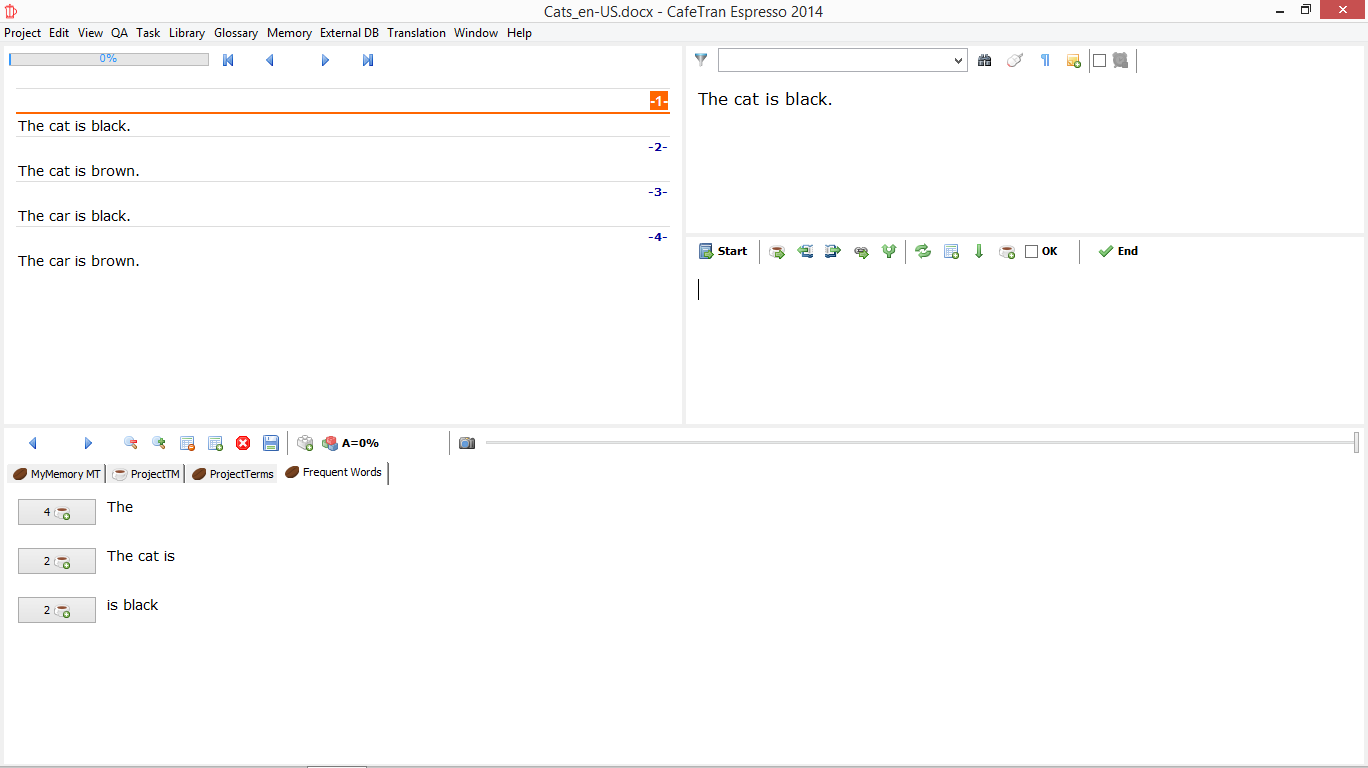Click the binoculars search icon
Image resolution: width=1368 pixels, height=768 pixels.
(x=985, y=61)
